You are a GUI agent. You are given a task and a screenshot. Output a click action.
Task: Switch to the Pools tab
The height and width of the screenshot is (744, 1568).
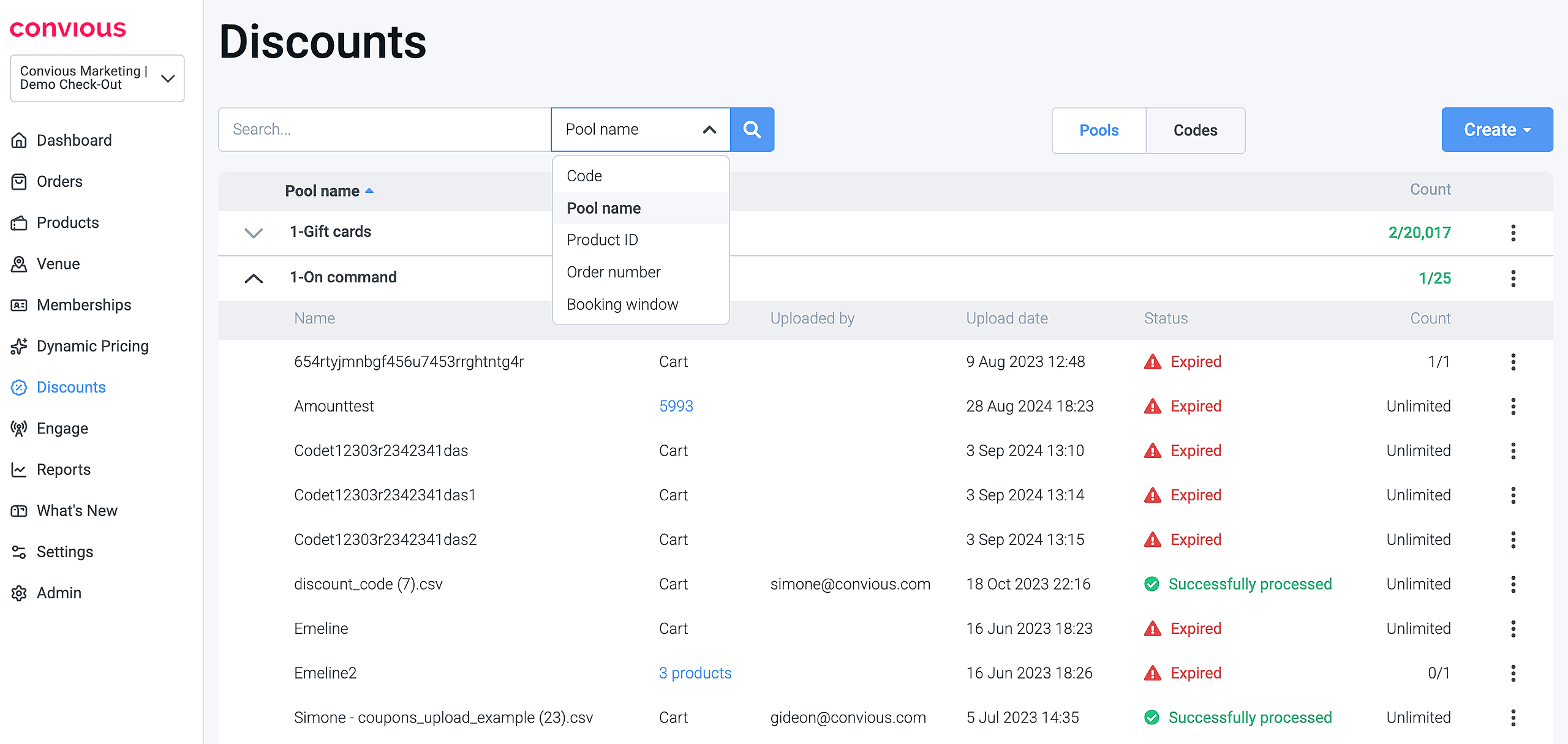pos(1099,130)
